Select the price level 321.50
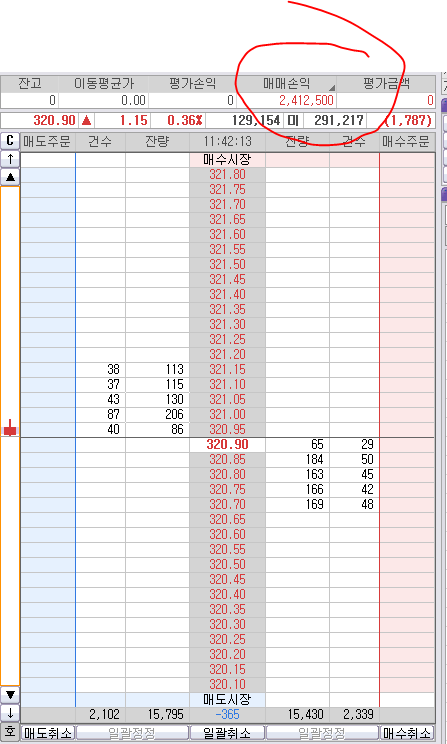447x744 pixels. 227,264
